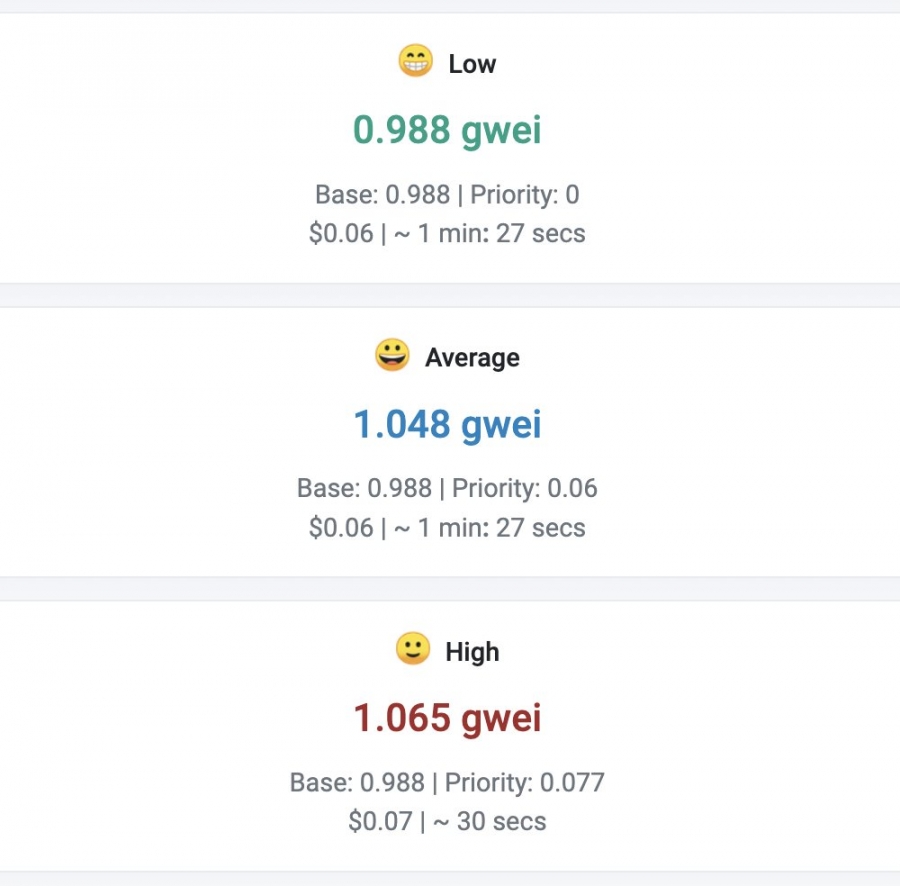900x886 pixels.
Task: Click the blue 1.048 gwei value
Action: pos(447,425)
